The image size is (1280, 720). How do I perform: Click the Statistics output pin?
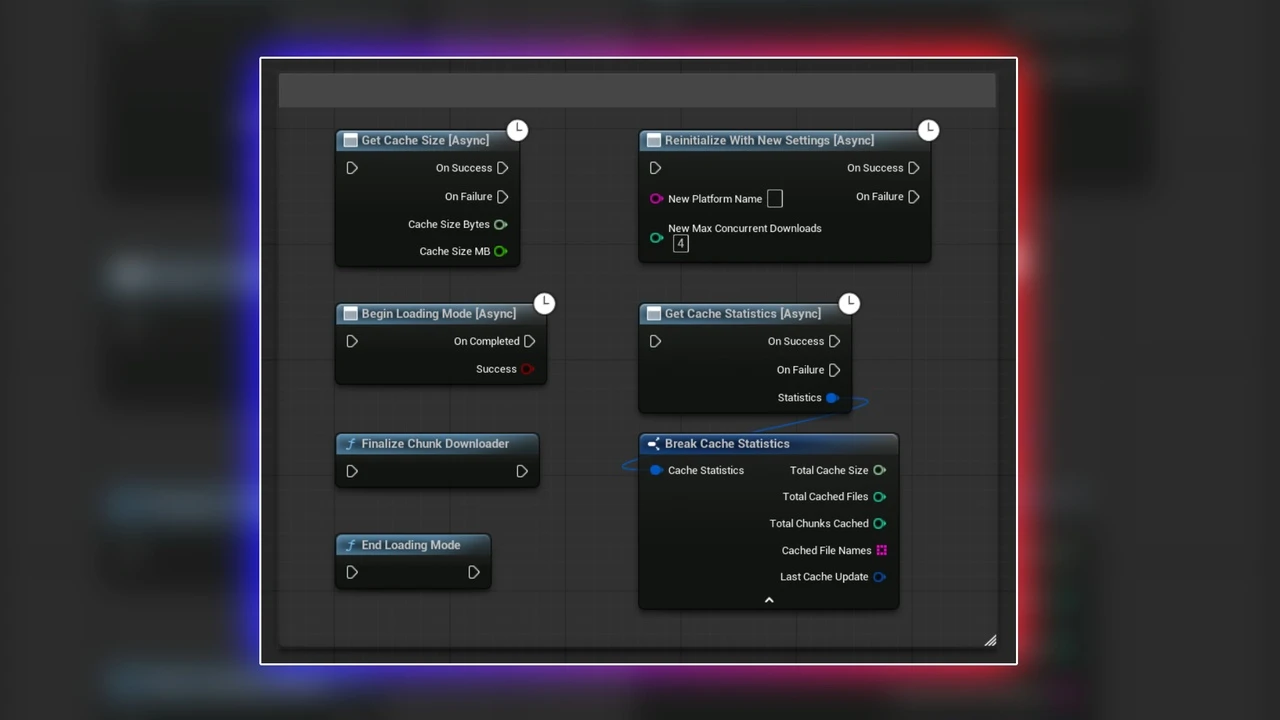pos(831,398)
